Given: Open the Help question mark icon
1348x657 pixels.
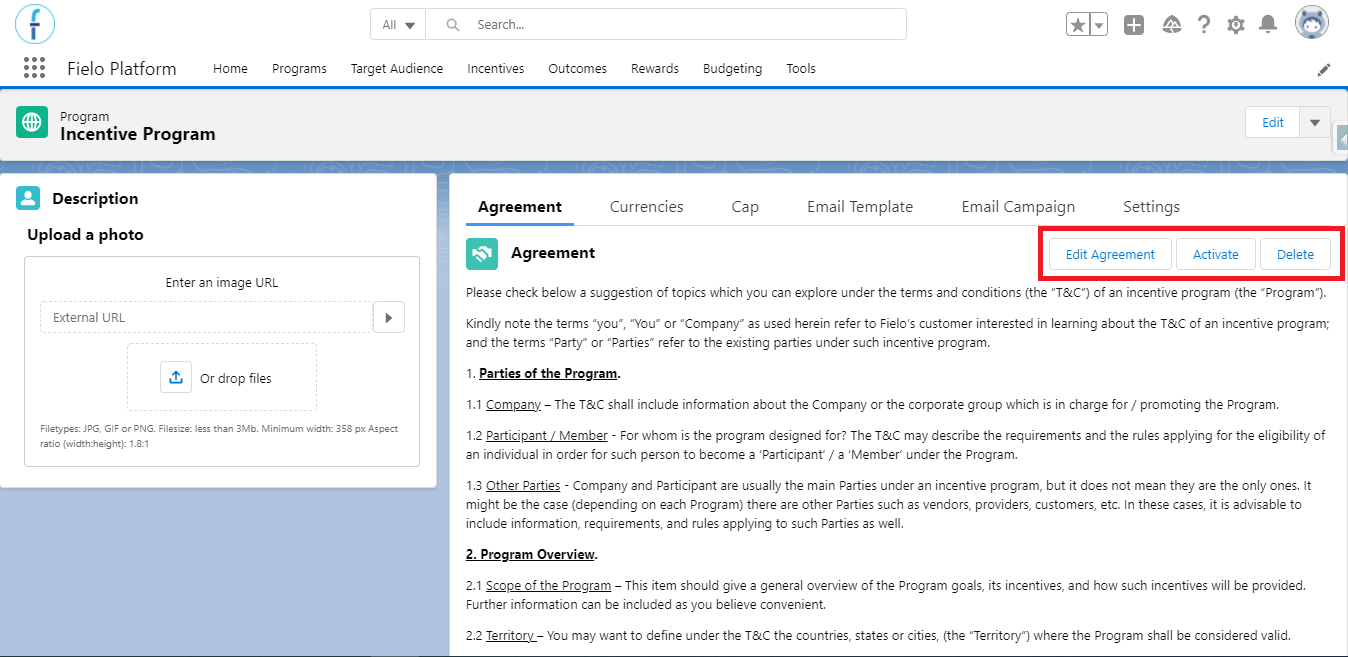Looking at the screenshot, I should (1204, 24).
